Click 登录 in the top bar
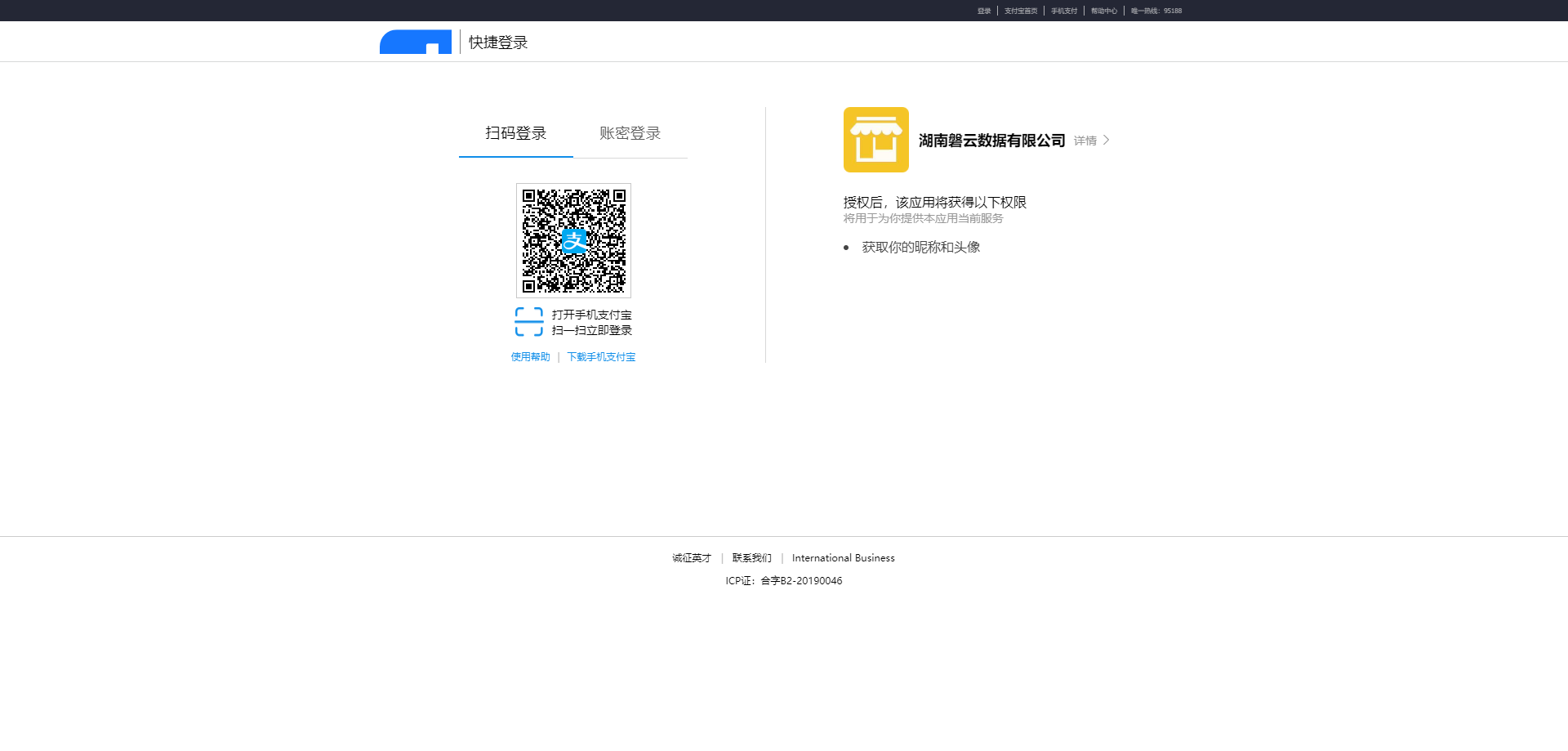The height and width of the screenshot is (751, 1568). 984,11
